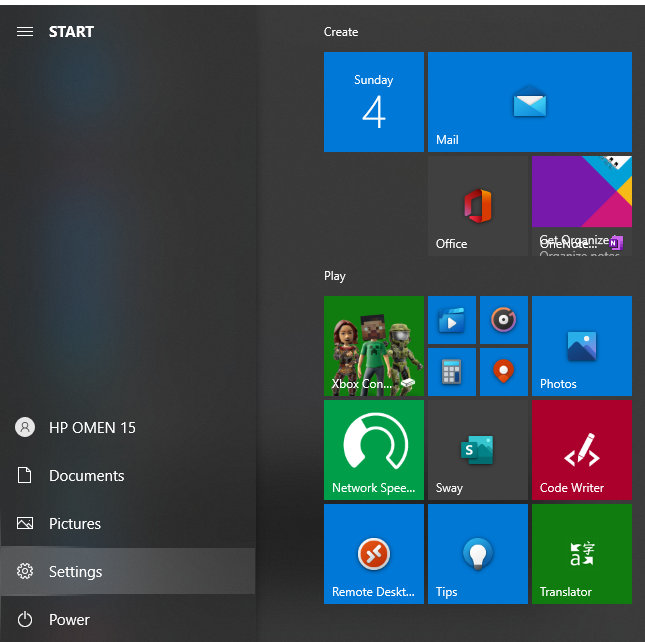Open the Tips tile
Screen dimensions: 645x642
(x=477, y=553)
